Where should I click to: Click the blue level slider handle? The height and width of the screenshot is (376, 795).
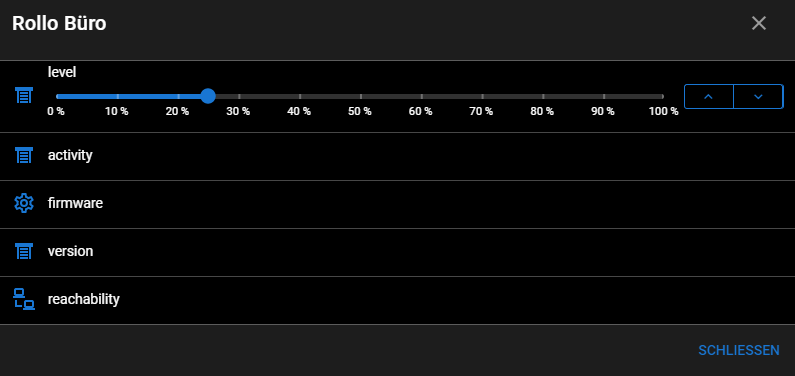click(x=208, y=96)
